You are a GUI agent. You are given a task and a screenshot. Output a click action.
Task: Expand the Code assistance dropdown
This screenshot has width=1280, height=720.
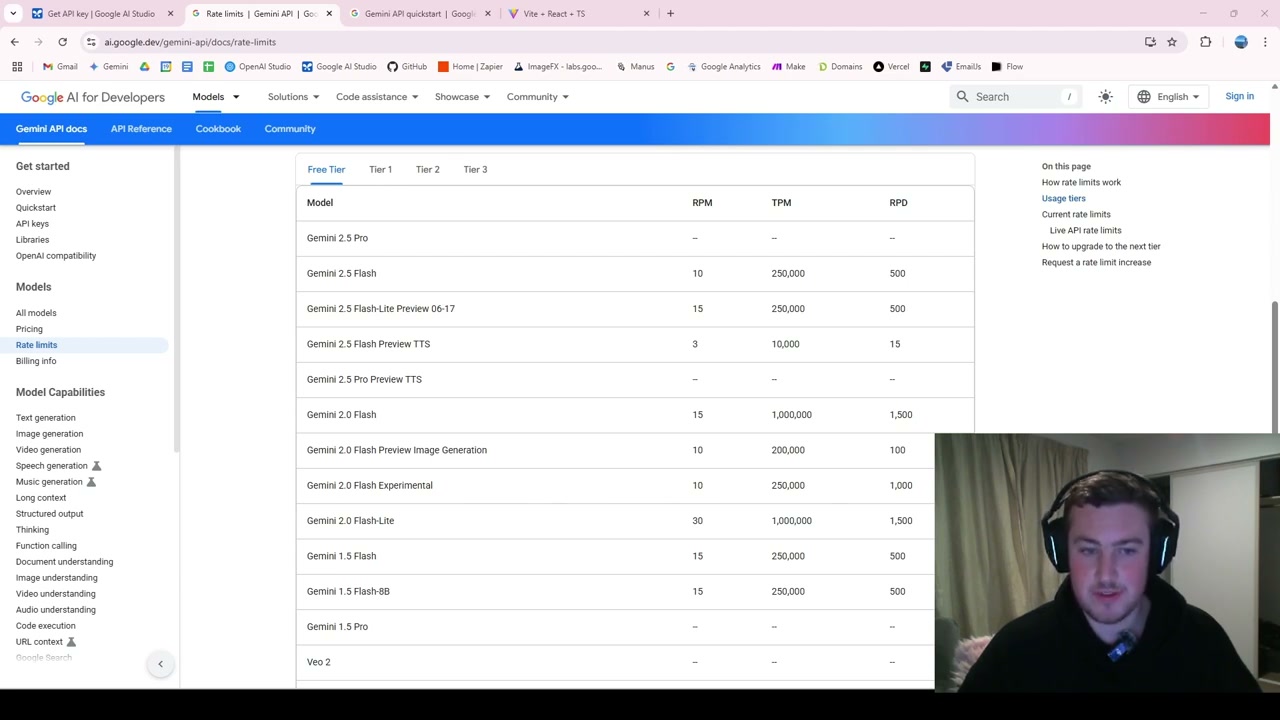tap(377, 97)
